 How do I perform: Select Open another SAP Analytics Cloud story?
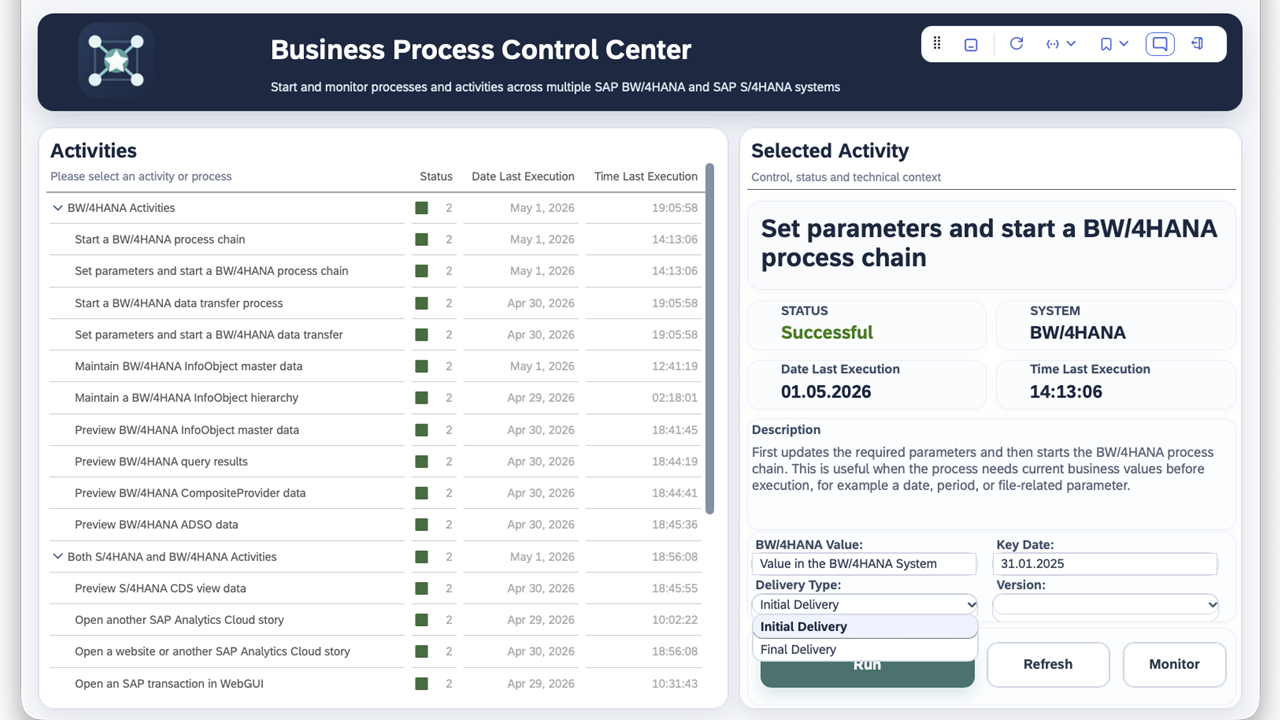[180, 620]
